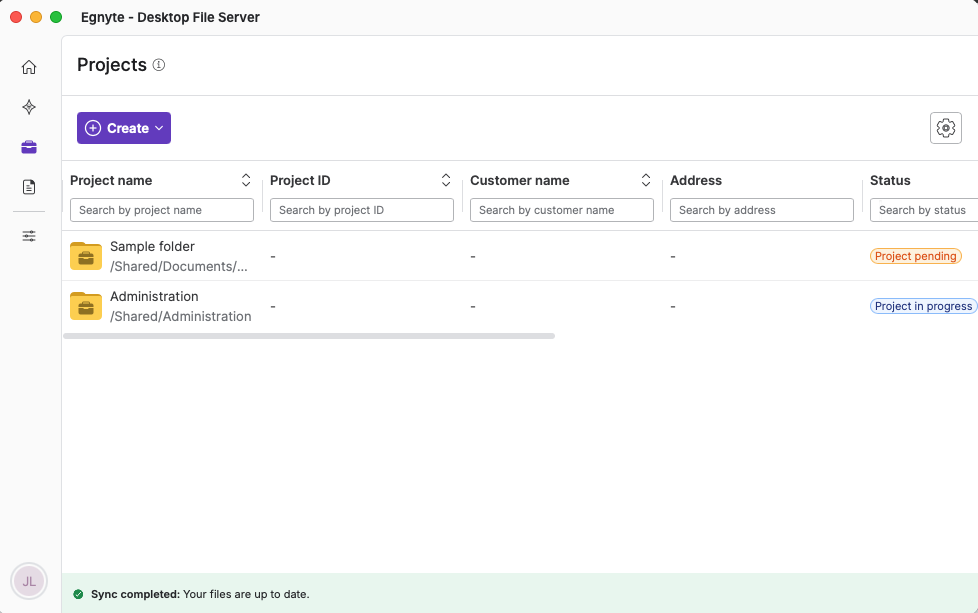Click the info icon next to Projects title
This screenshot has height=613, width=978.
(158, 64)
